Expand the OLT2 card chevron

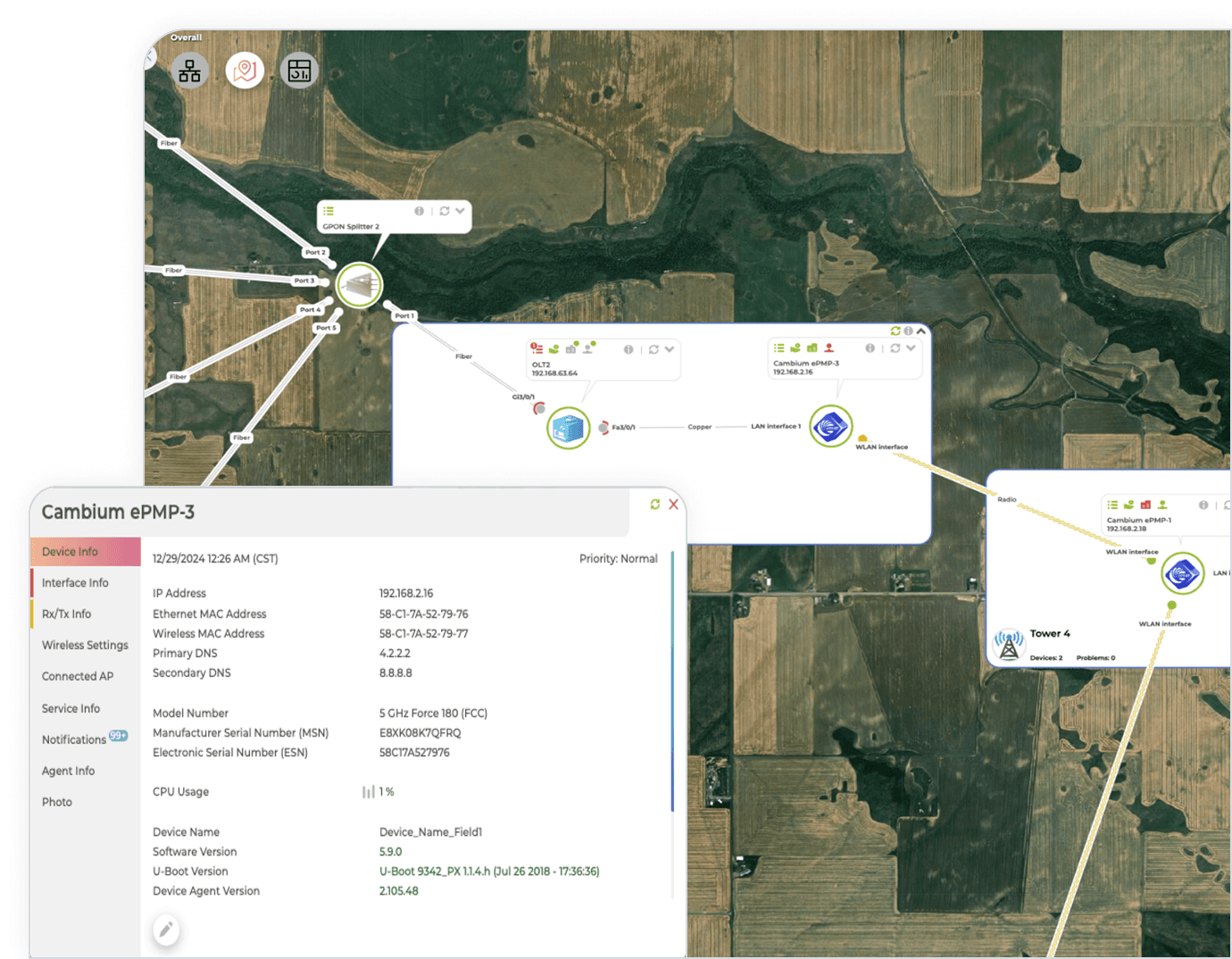(670, 350)
